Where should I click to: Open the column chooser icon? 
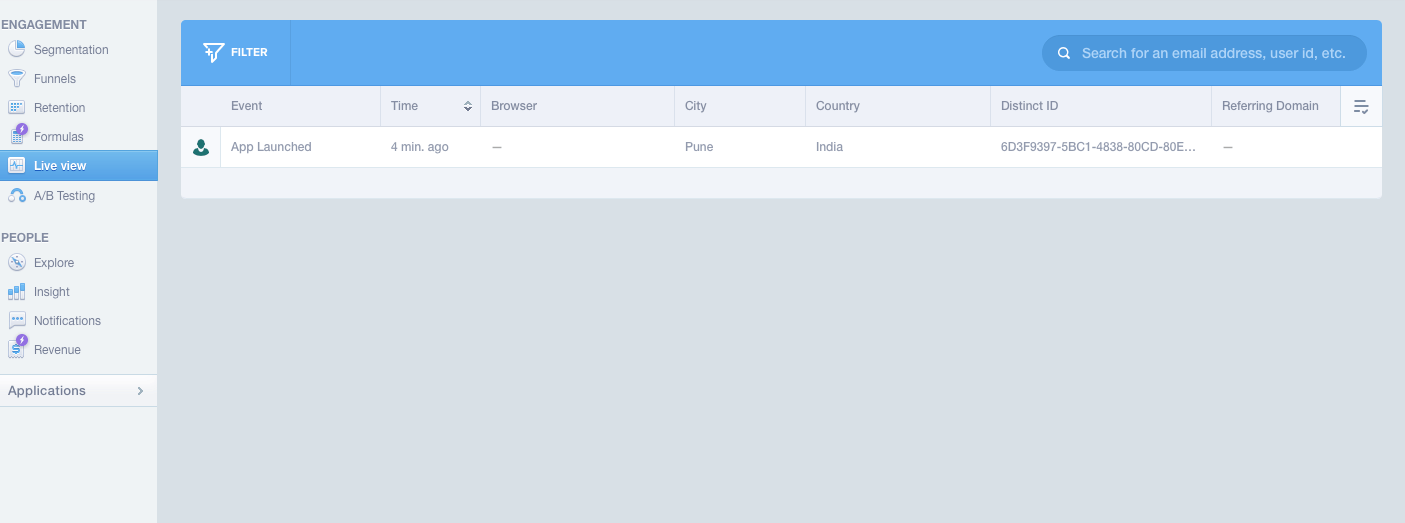click(x=1361, y=106)
